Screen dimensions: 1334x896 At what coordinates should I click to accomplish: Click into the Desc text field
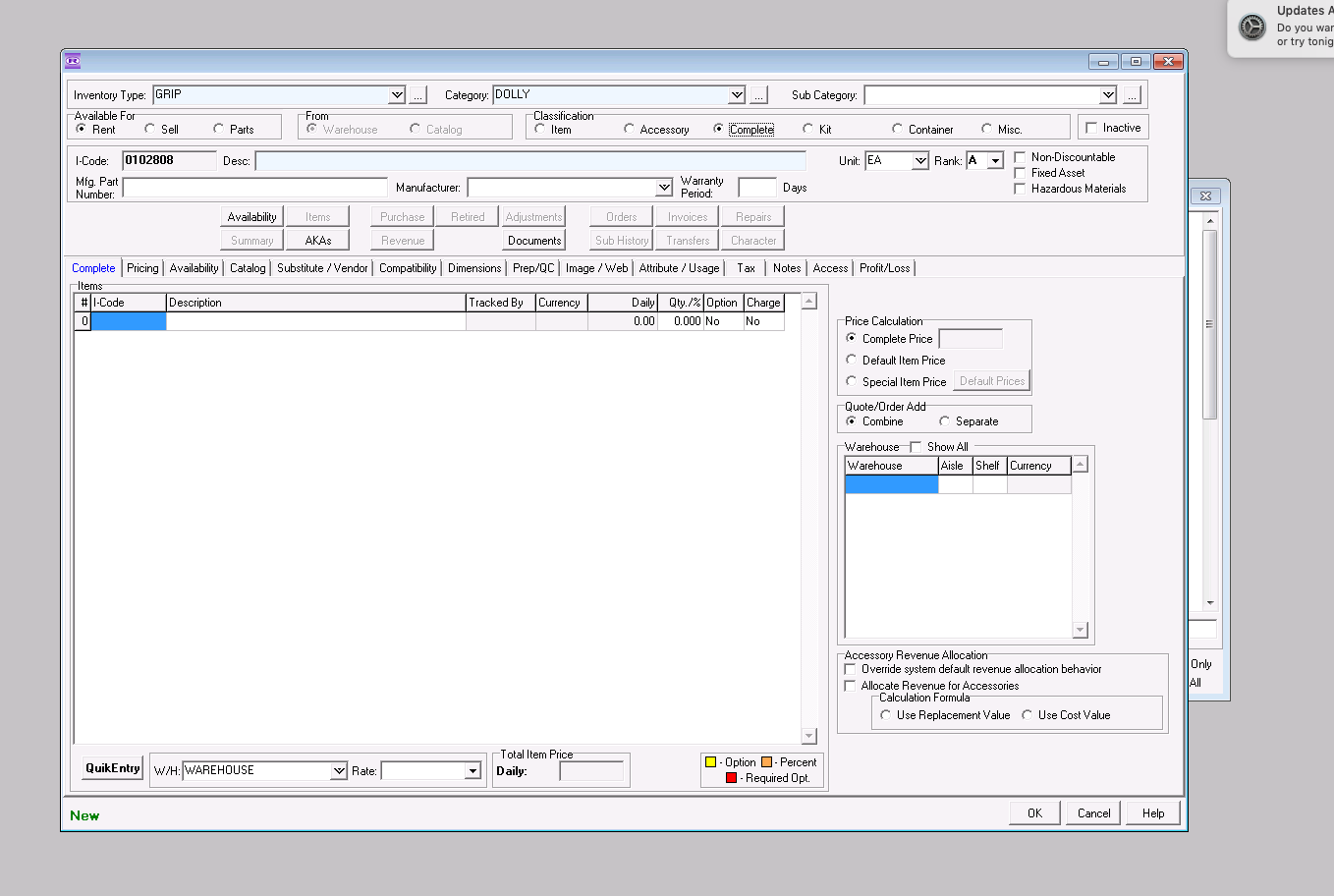click(530, 161)
